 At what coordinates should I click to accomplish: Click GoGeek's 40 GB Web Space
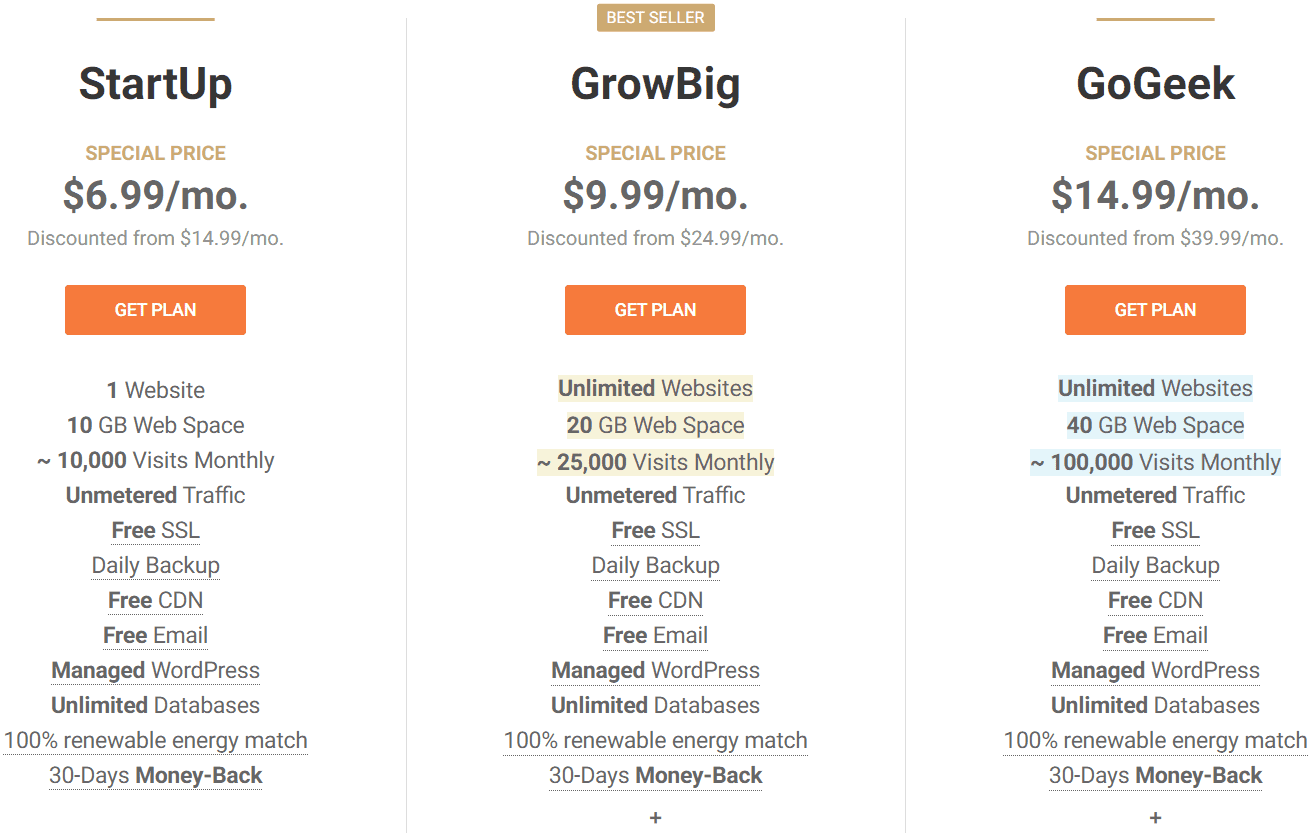pyautogui.click(x=1155, y=425)
